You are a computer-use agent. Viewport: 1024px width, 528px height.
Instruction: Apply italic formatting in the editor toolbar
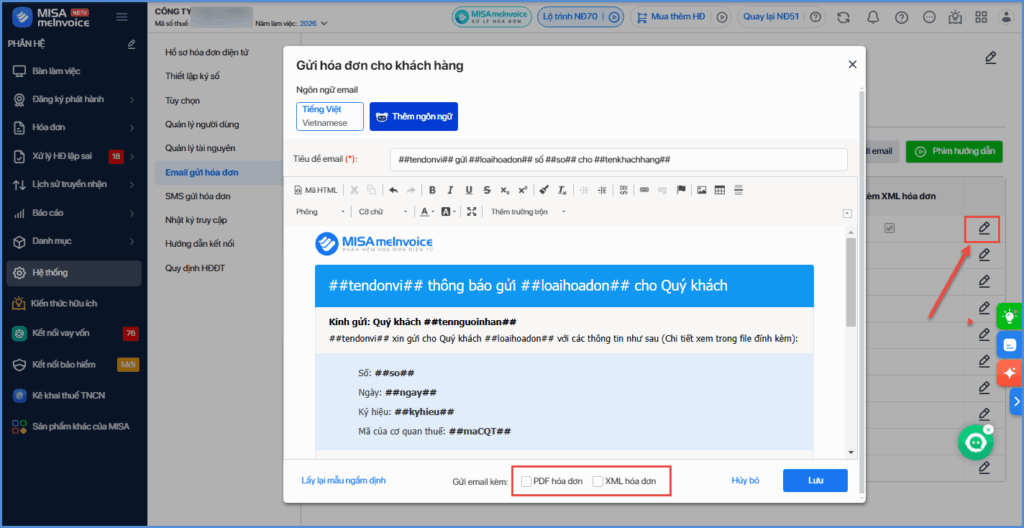[x=451, y=190]
